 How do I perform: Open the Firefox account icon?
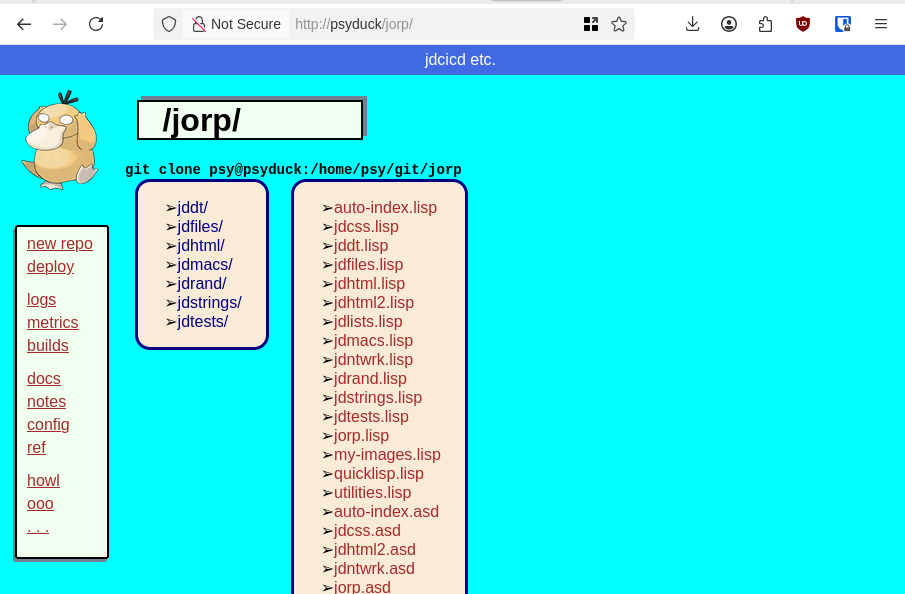(729, 24)
